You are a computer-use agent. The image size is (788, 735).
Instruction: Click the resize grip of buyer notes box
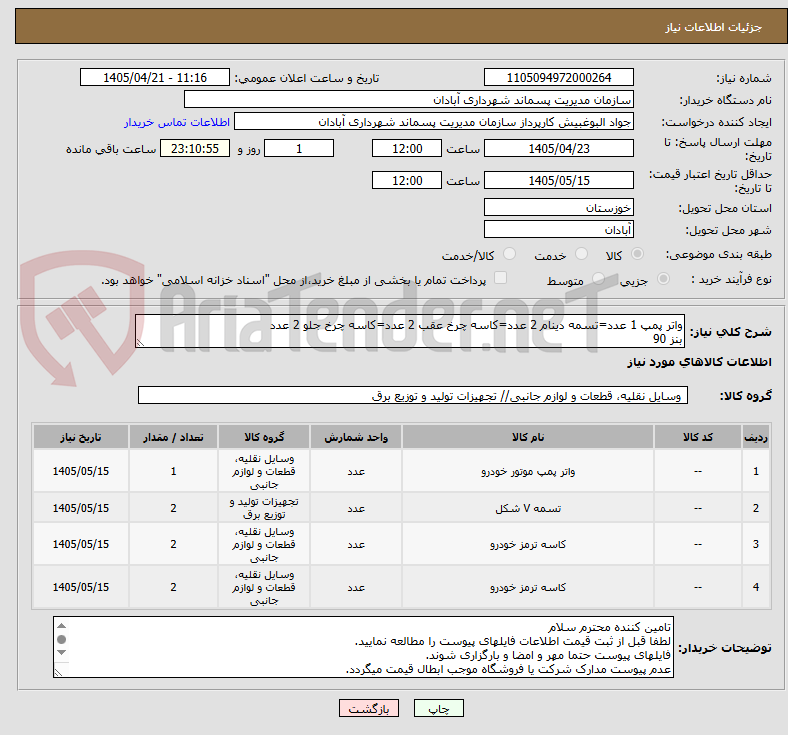pyautogui.click(x=58, y=672)
